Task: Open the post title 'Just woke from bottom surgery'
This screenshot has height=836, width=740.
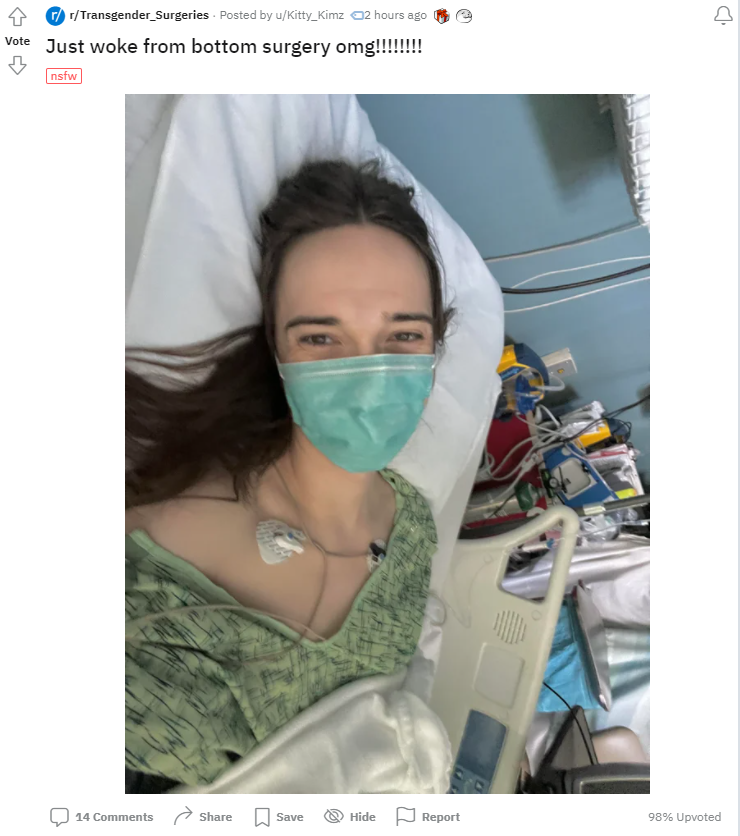Action: pos(234,46)
